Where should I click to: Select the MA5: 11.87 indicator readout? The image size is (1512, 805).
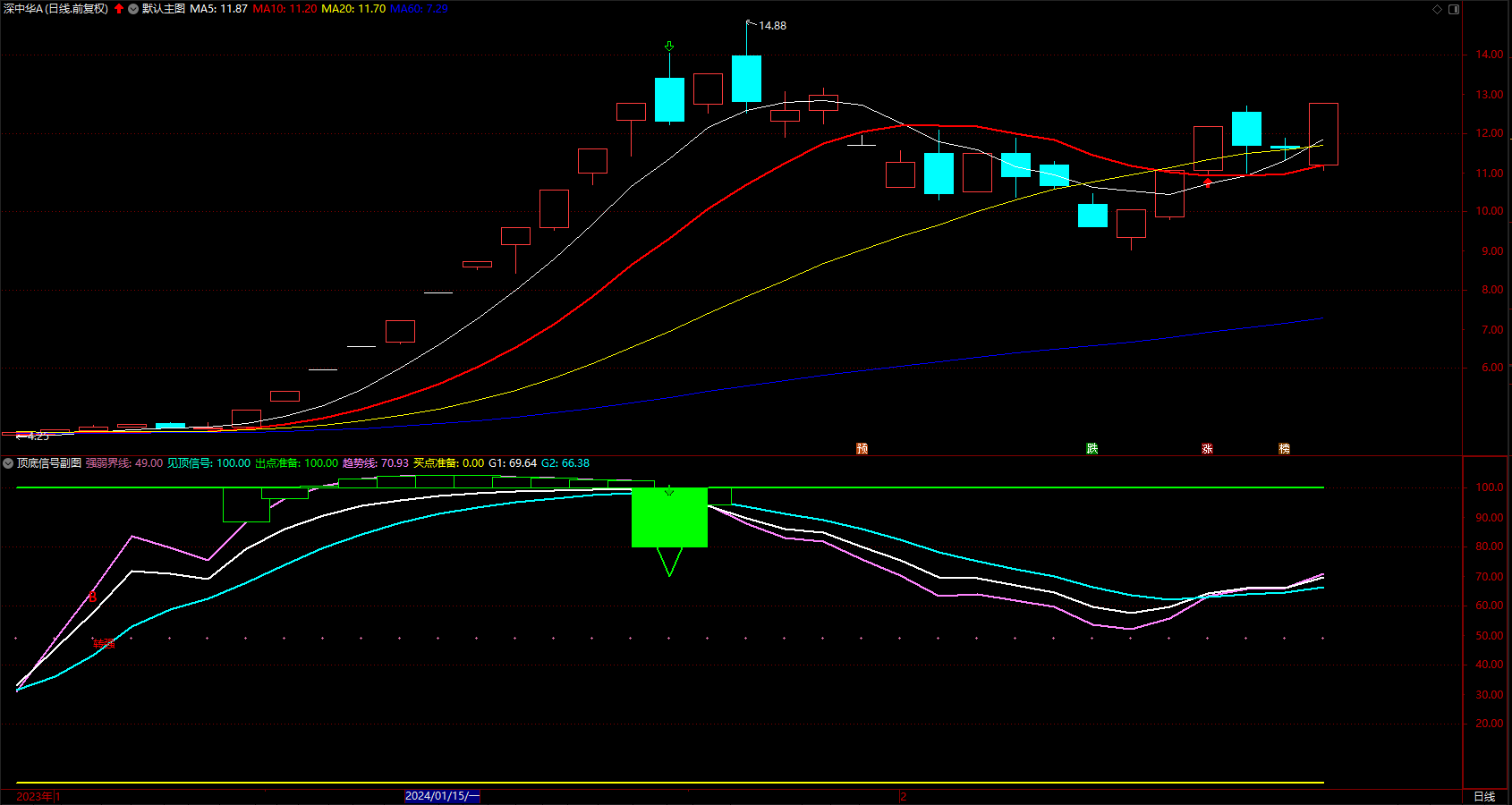click(x=218, y=9)
